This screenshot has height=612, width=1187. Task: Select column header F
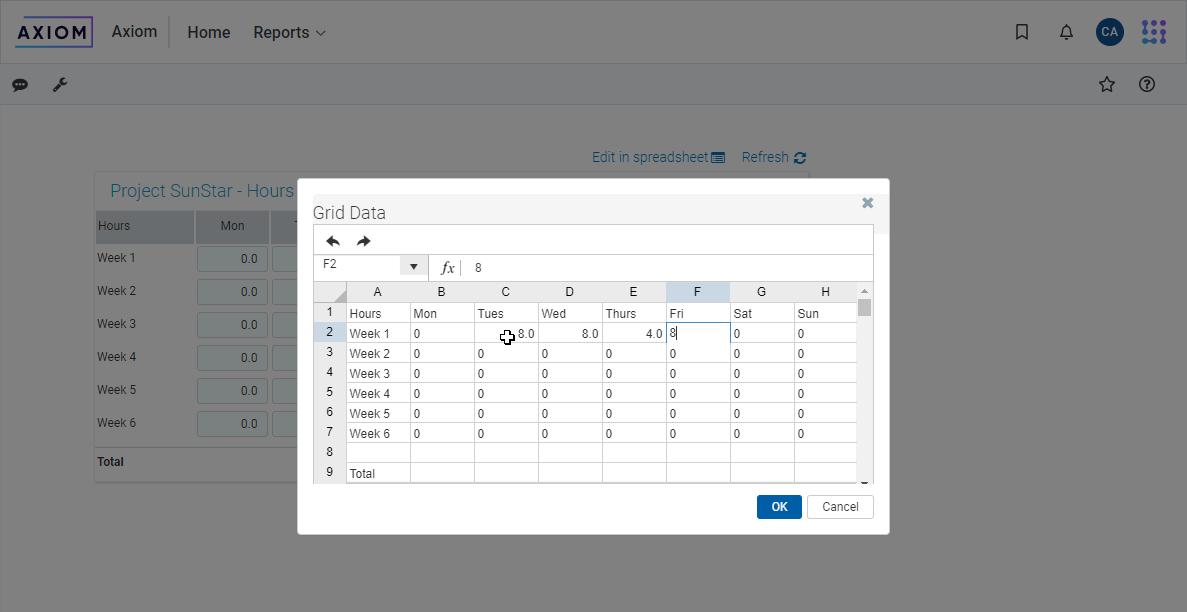(x=697, y=292)
